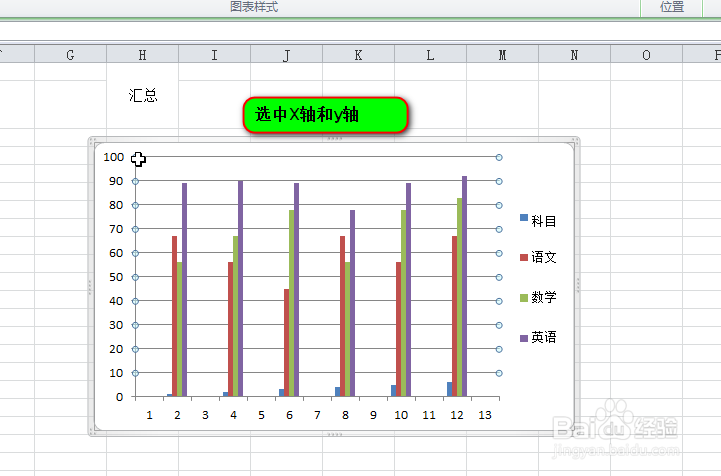The image size is (721, 476).
Task: Select column G header
Action: (x=70, y=55)
